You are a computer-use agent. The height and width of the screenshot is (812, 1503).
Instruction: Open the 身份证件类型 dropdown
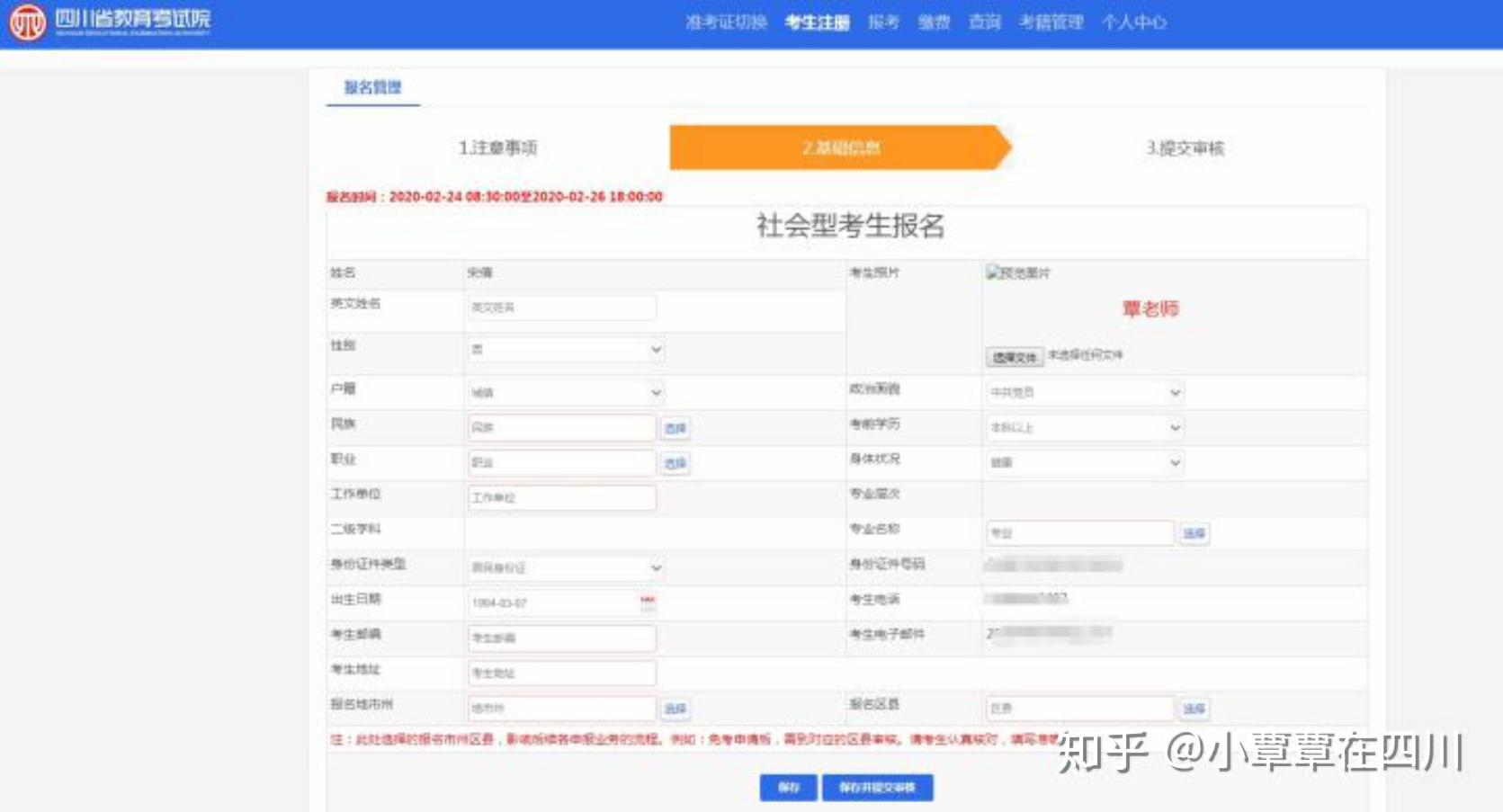pos(566,567)
